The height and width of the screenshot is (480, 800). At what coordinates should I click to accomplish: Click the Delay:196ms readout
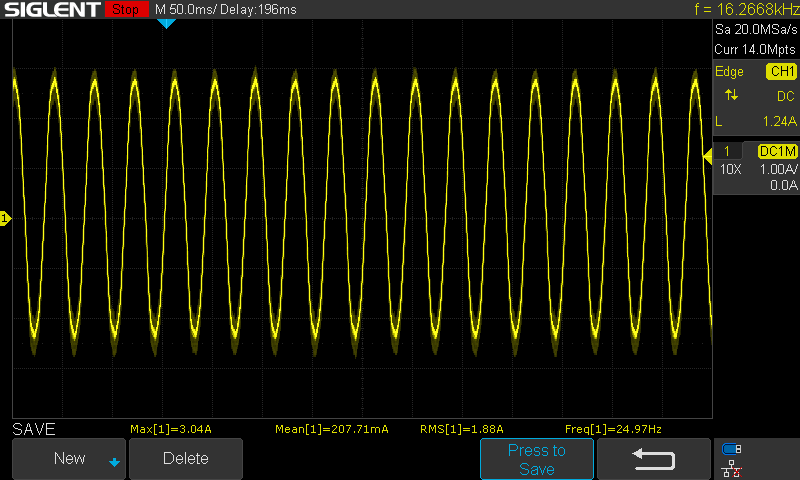click(258, 9)
